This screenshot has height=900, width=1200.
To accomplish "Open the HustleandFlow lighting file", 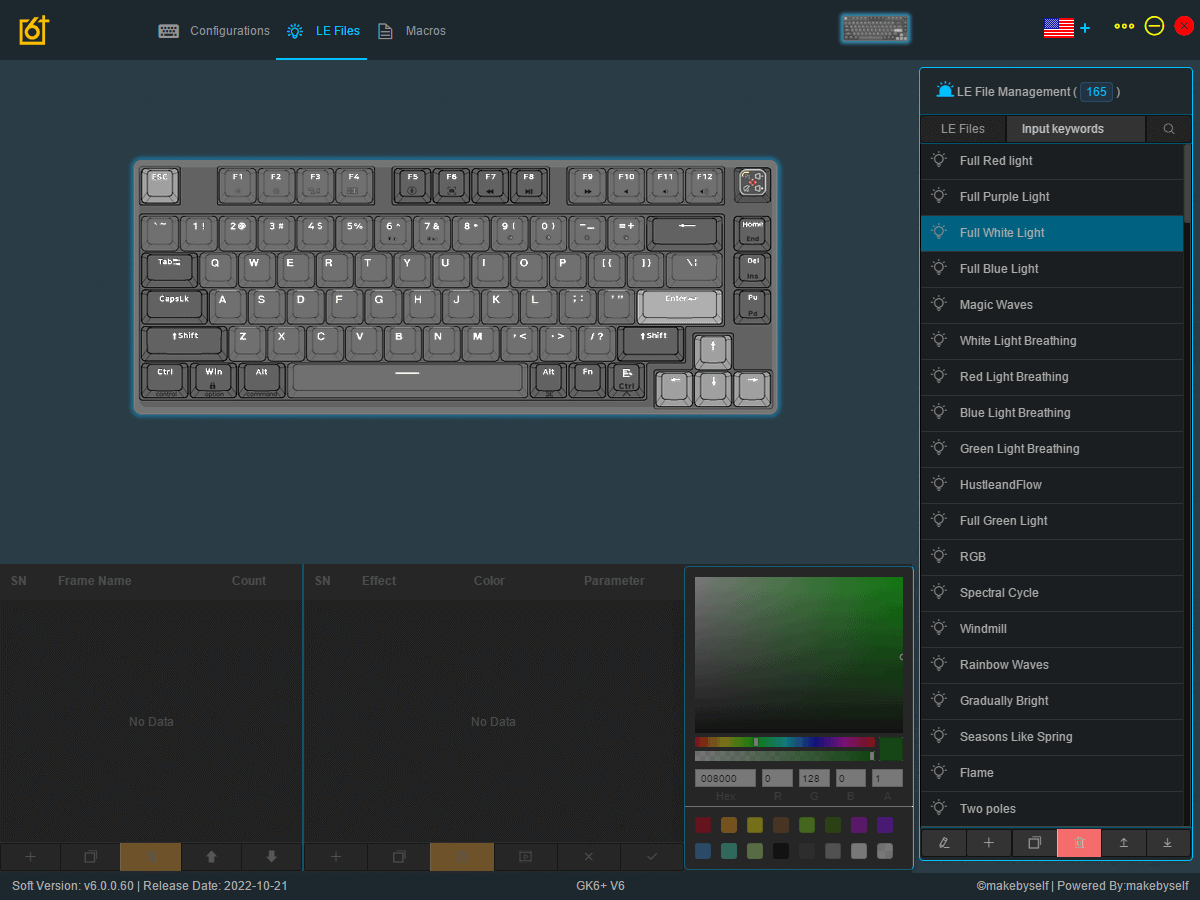I will coord(1051,485).
